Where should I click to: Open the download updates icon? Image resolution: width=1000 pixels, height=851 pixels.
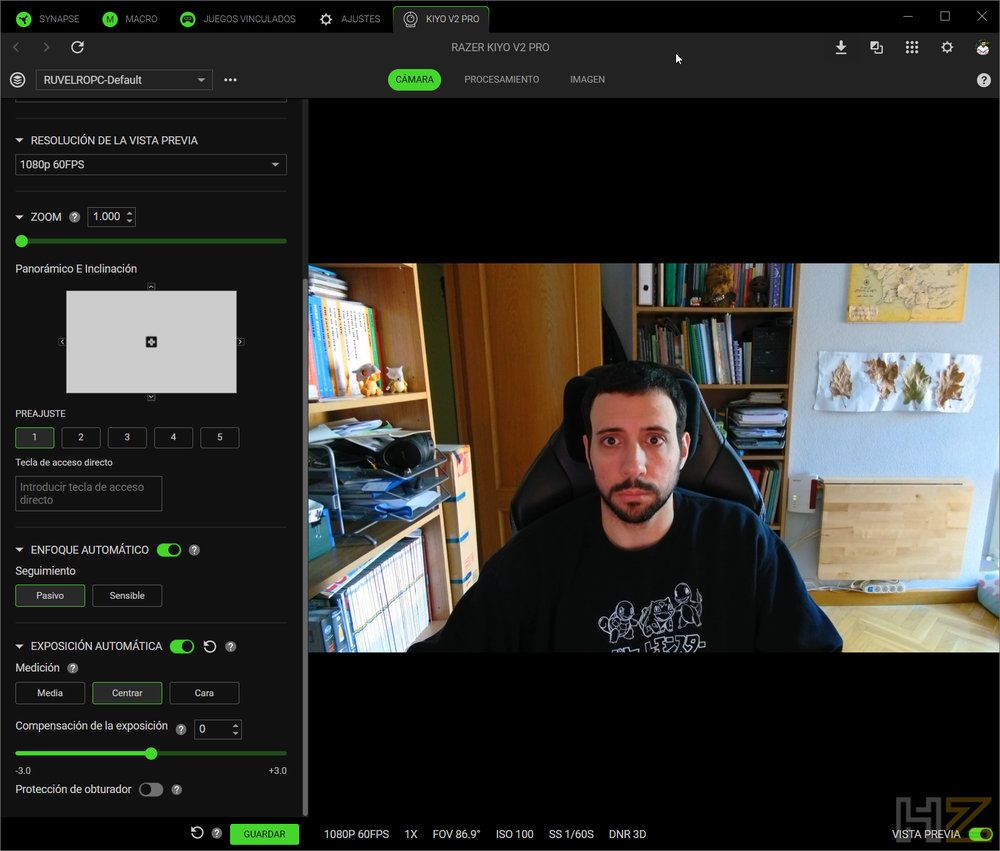click(x=841, y=47)
